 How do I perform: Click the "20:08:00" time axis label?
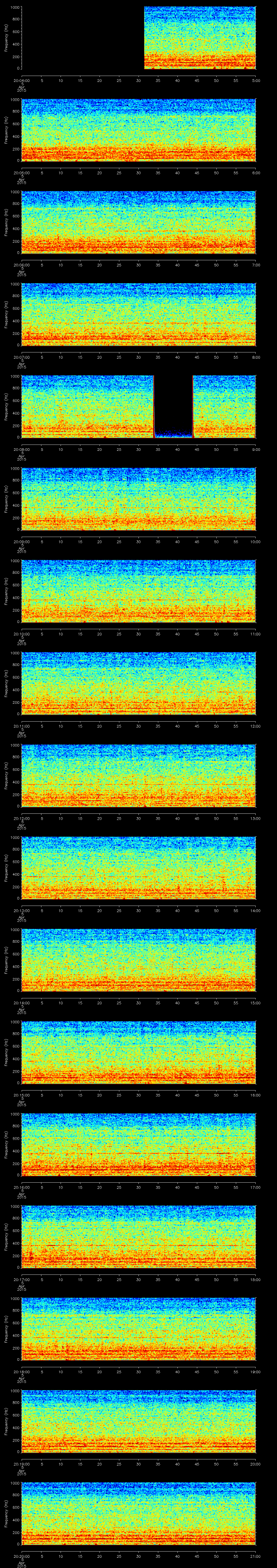(21, 449)
